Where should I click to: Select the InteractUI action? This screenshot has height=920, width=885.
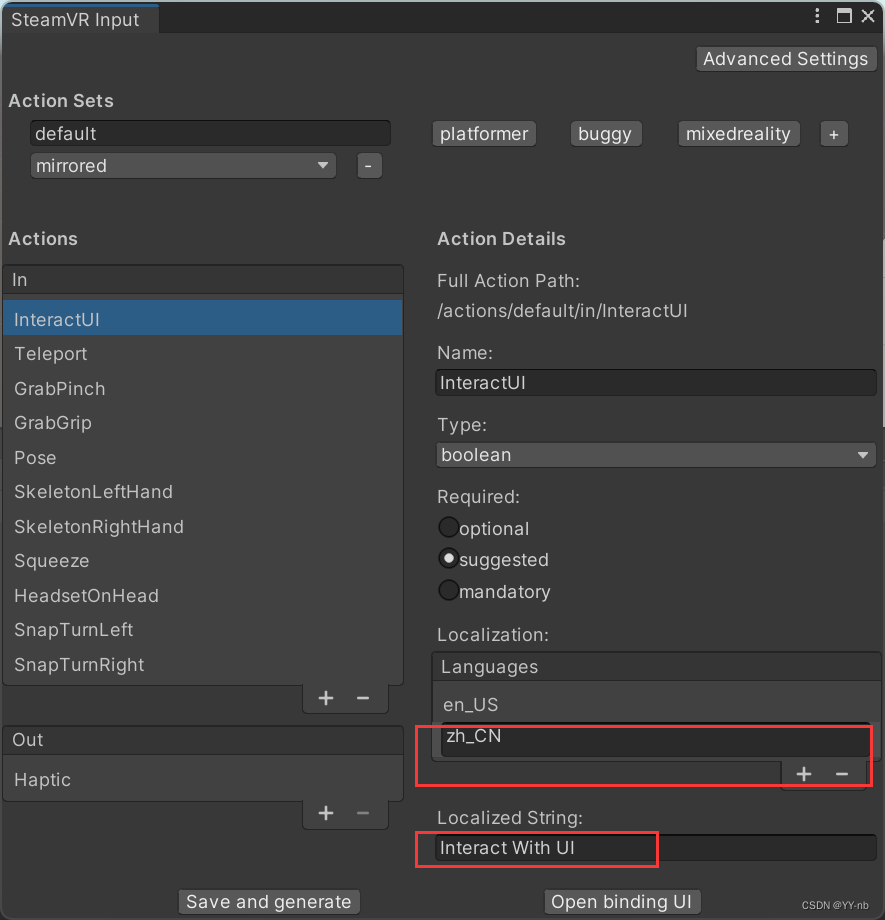[203, 319]
